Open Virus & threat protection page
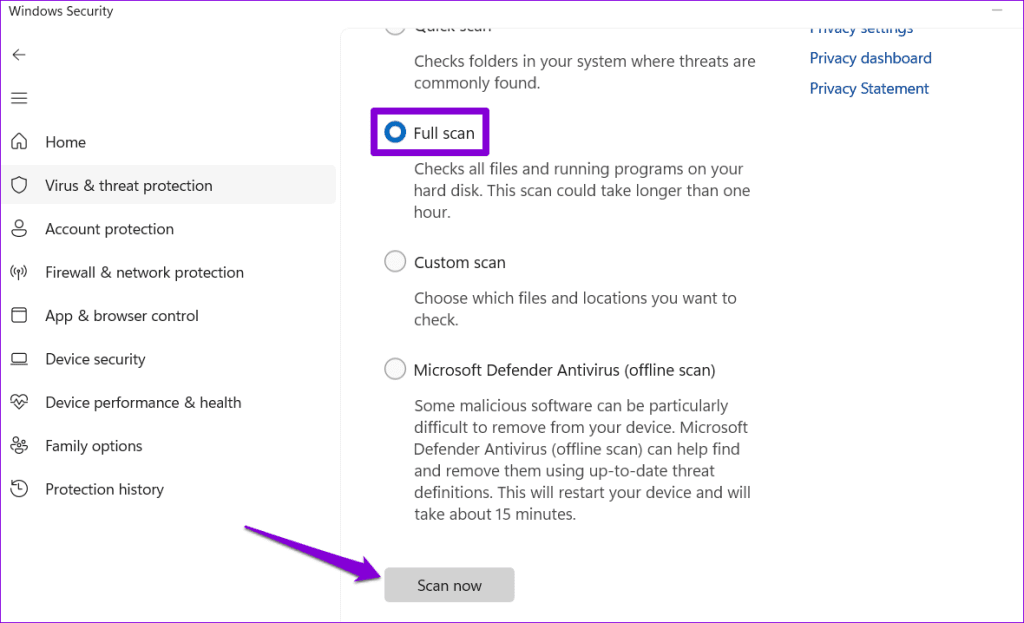 [168, 185]
